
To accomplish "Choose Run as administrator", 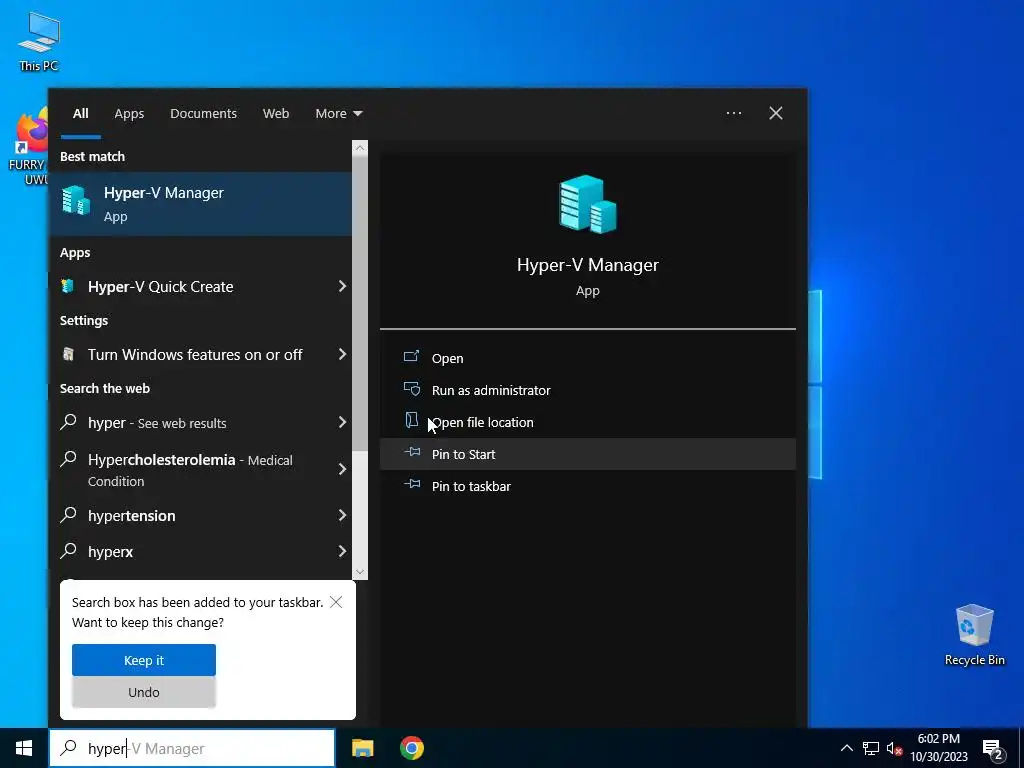I will (x=587, y=390).
